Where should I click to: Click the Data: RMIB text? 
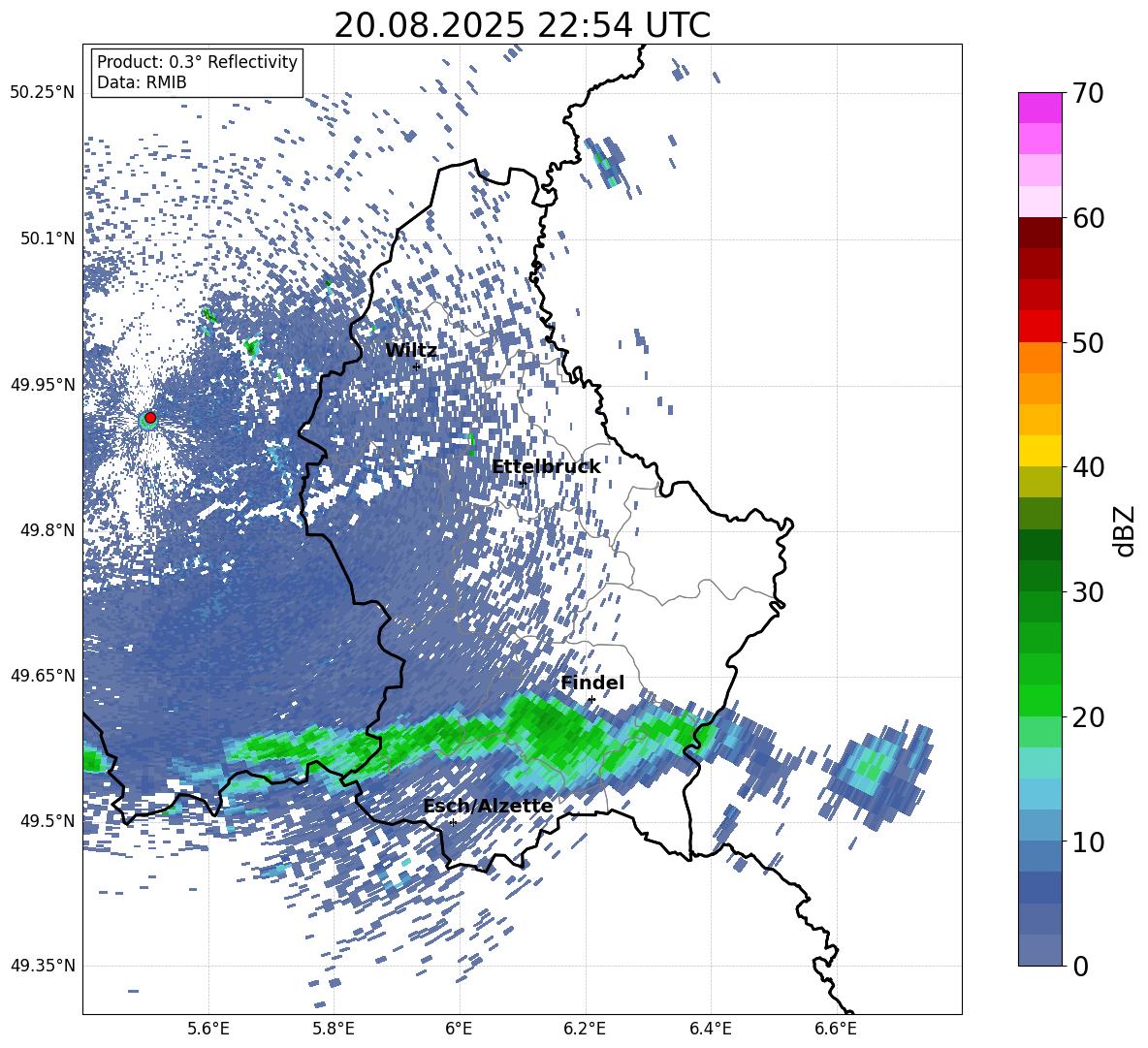pos(142,82)
